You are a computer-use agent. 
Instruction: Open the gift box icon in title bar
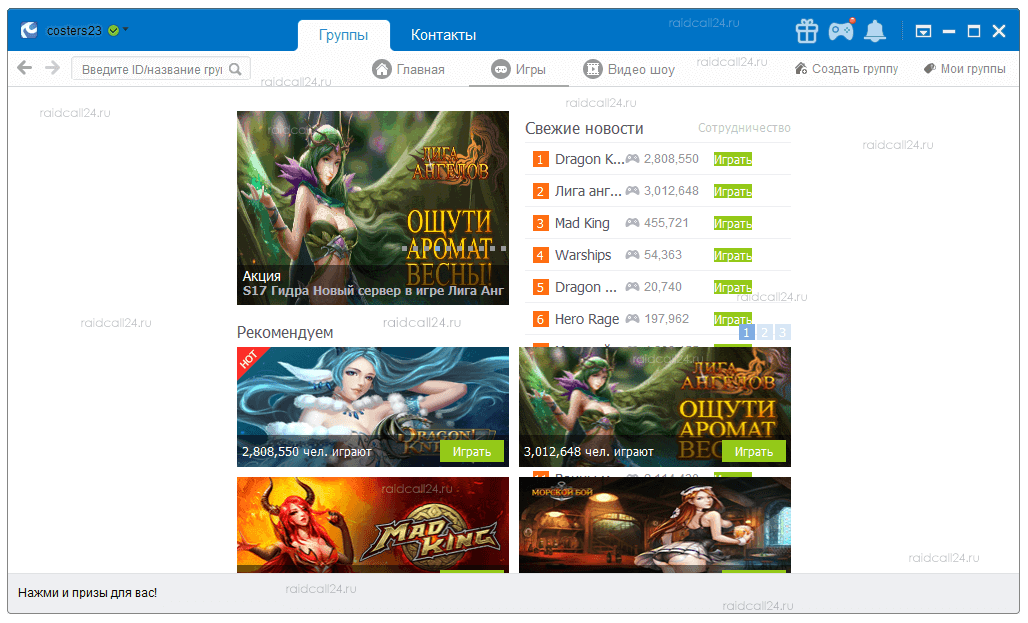tap(807, 31)
